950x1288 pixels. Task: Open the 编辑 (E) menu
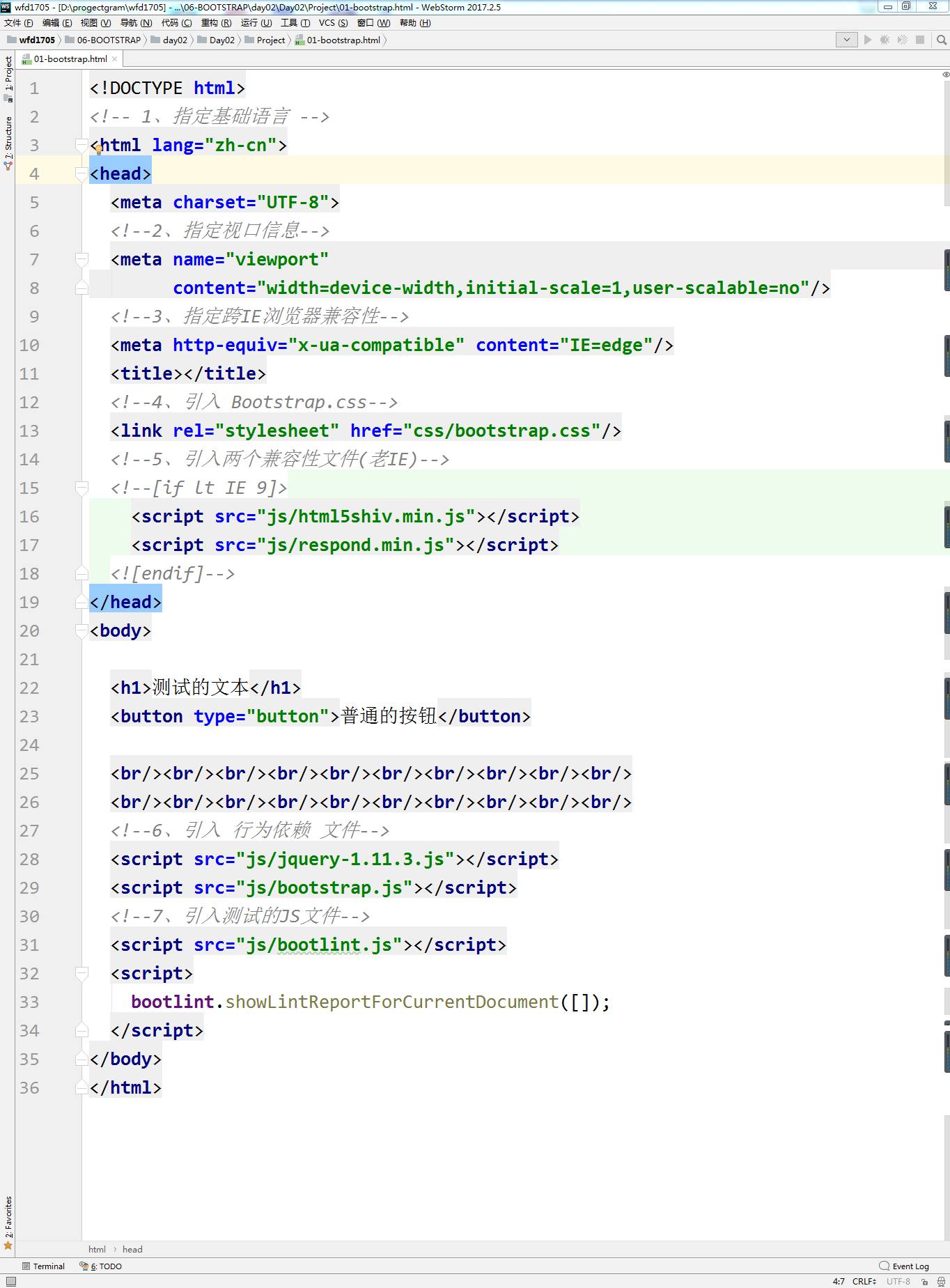pyautogui.click(x=57, y=23)
